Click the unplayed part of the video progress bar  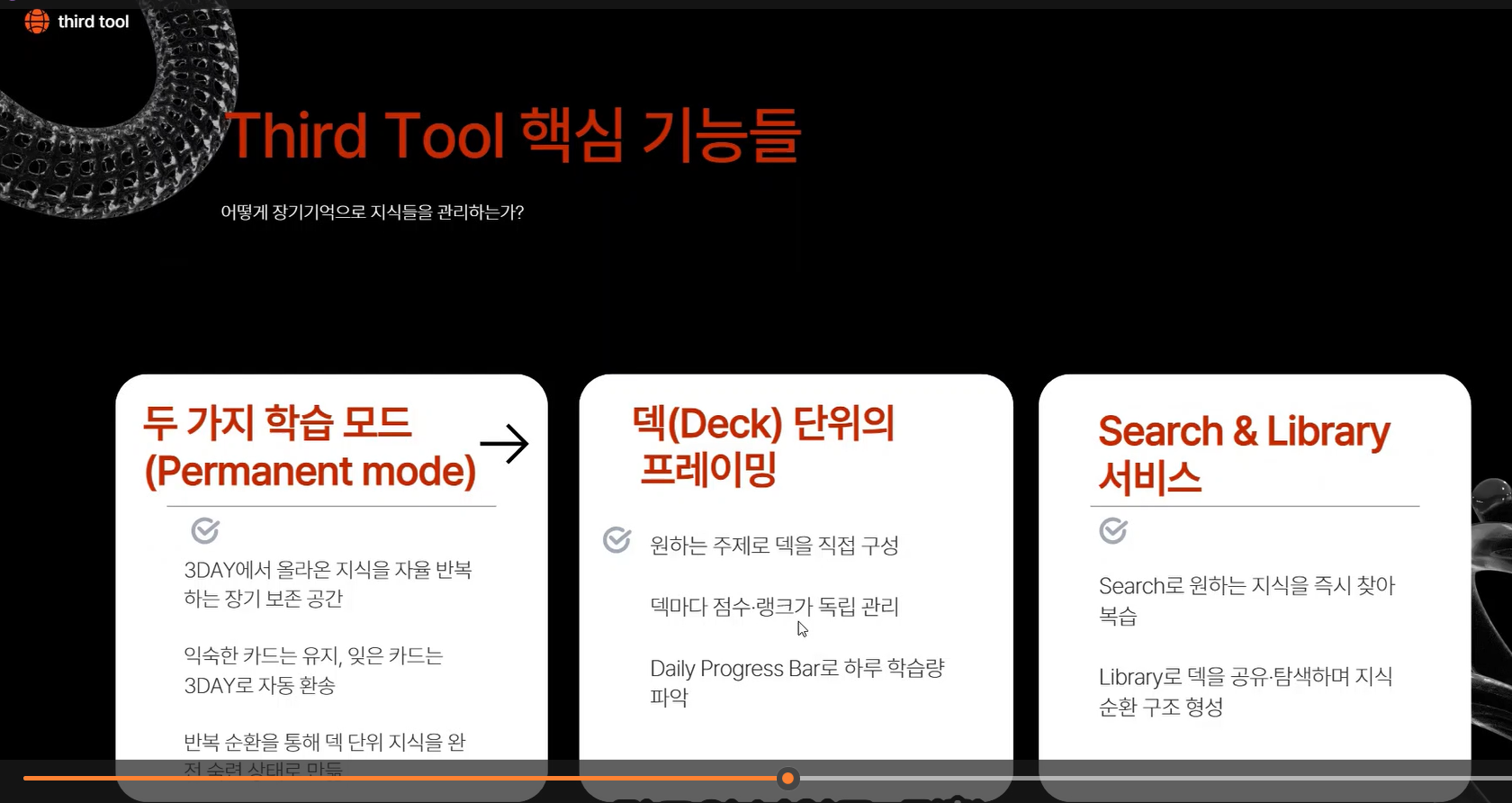click(1155, 778)
